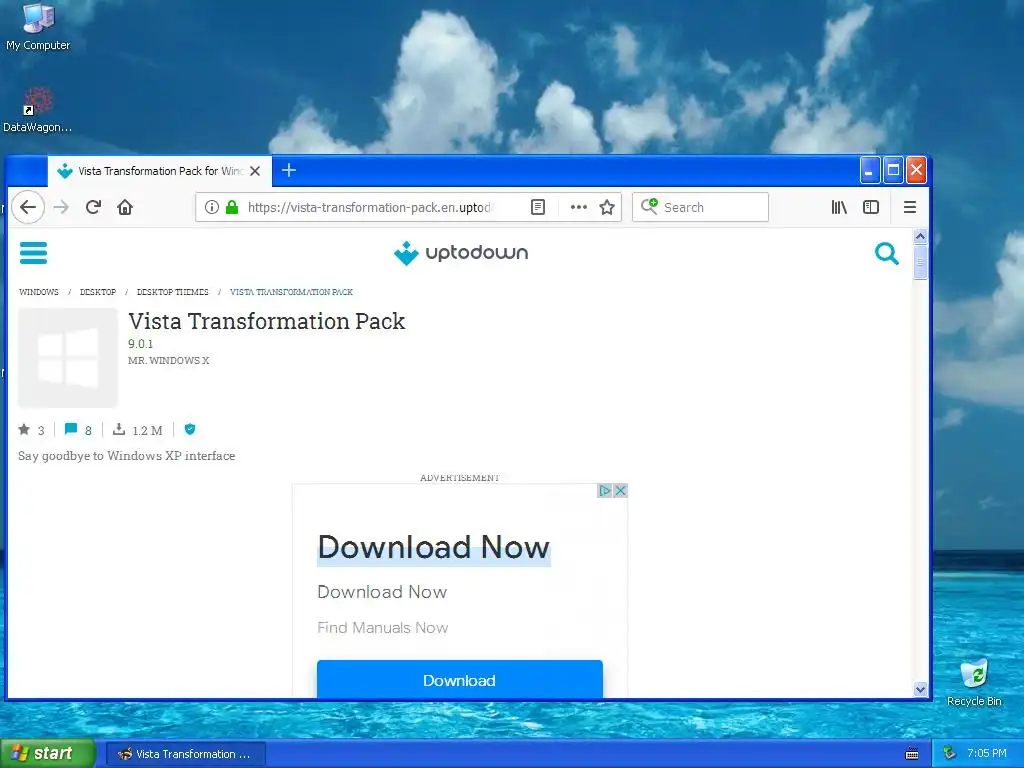This screenshot has height=768, width=1024.
Task: Minimize the Firefox window
Action: tap(869, 171)
